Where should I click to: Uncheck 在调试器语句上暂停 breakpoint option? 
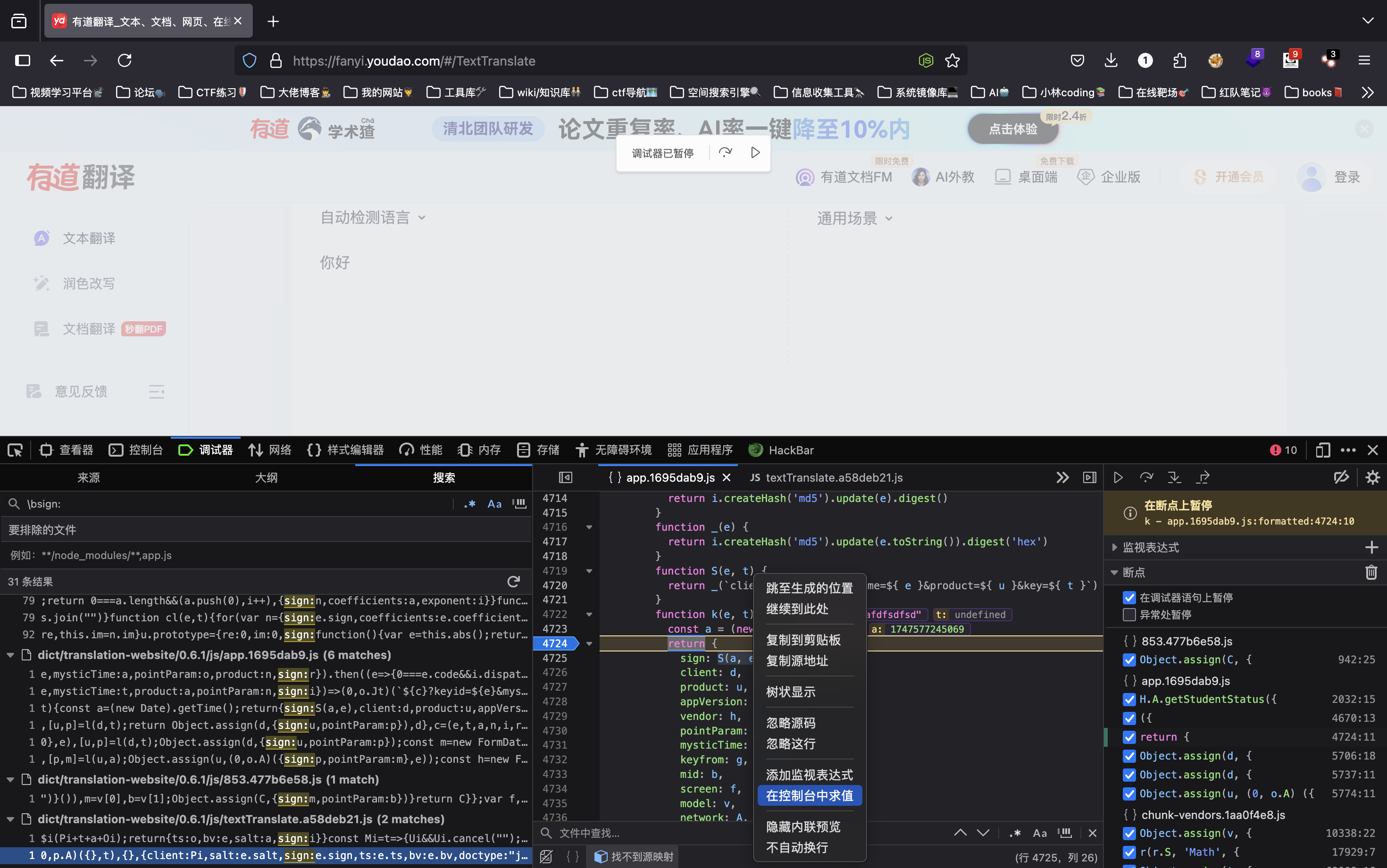[x=1130, y=598]
